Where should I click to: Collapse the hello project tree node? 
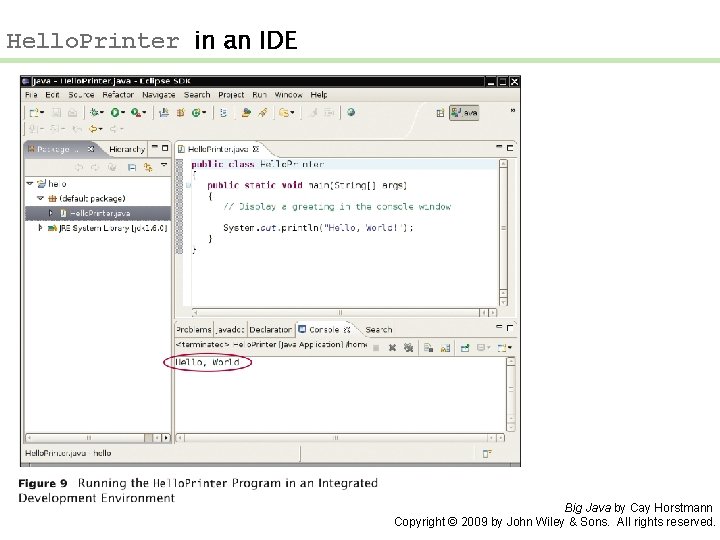(x=30, y=184)
